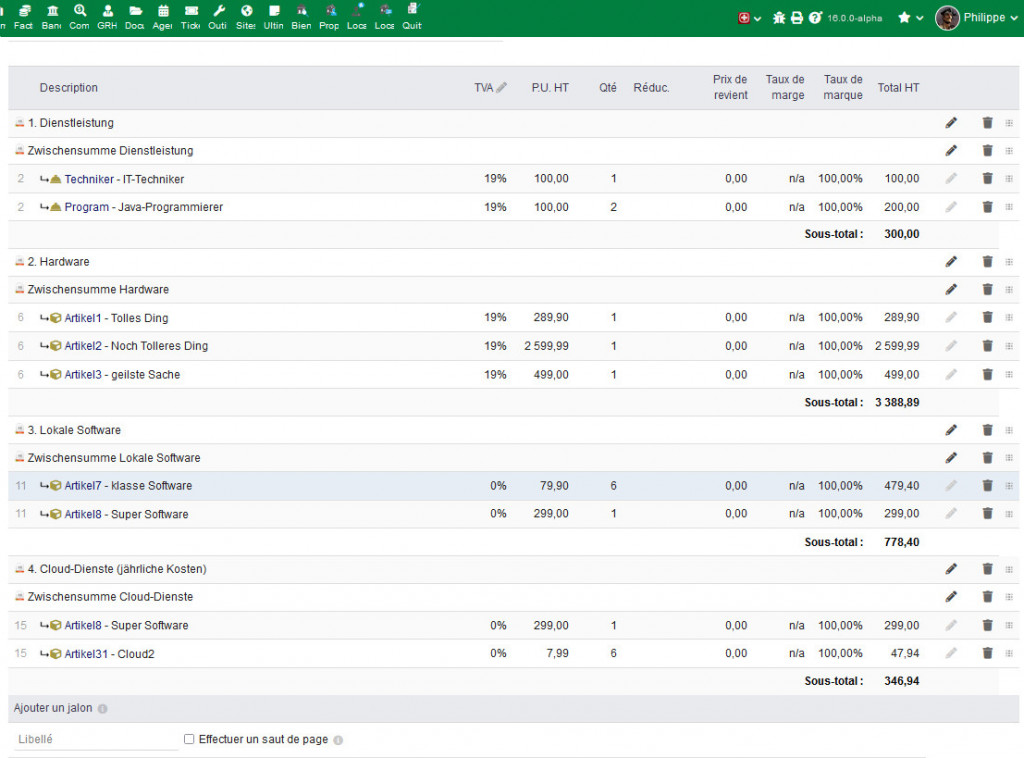Open product link Artikel7 - klasse Software
The width and height of the screenshot is (1024, 758).
[x=128, y=486]
